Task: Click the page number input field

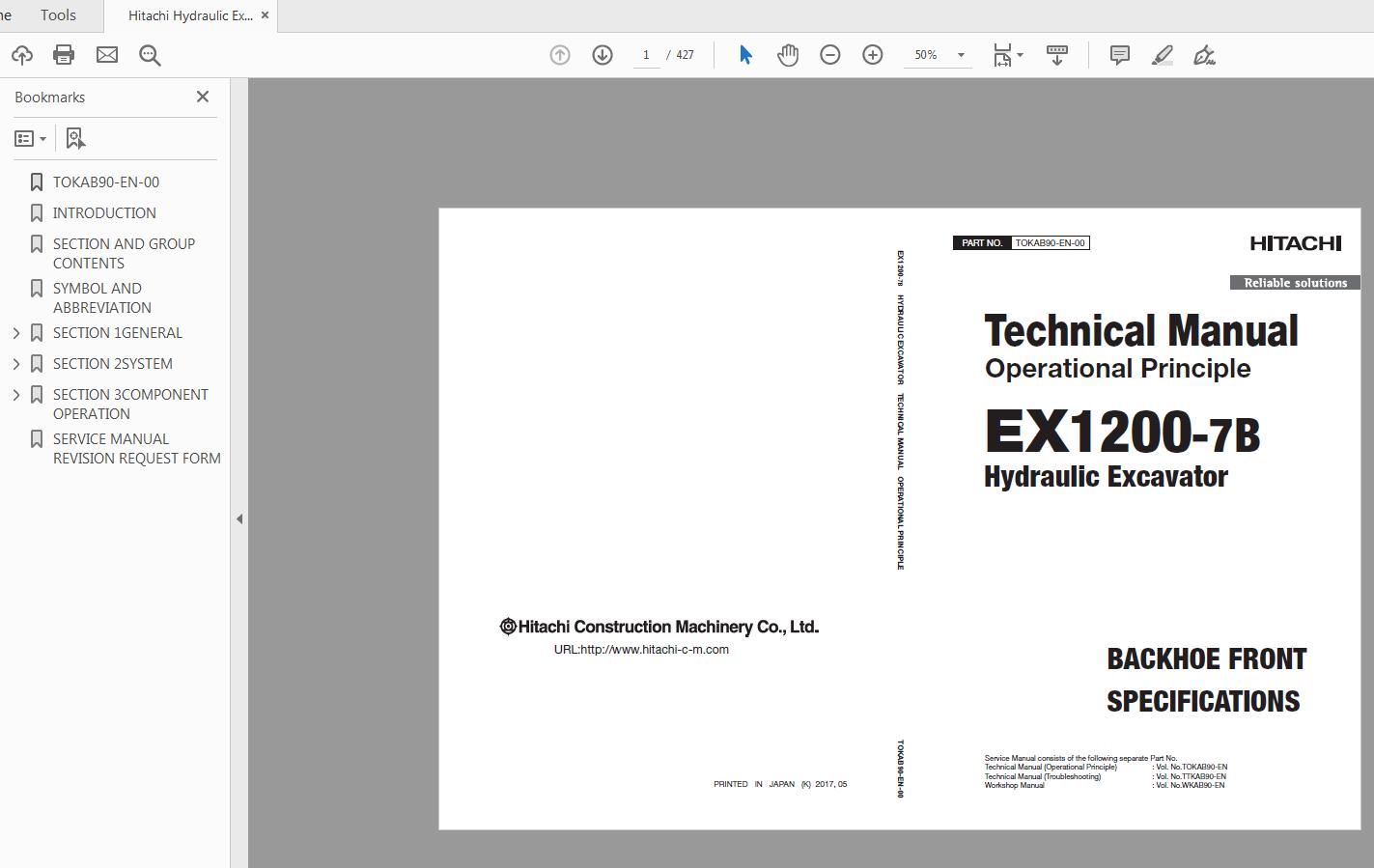Action: (646, 55)
